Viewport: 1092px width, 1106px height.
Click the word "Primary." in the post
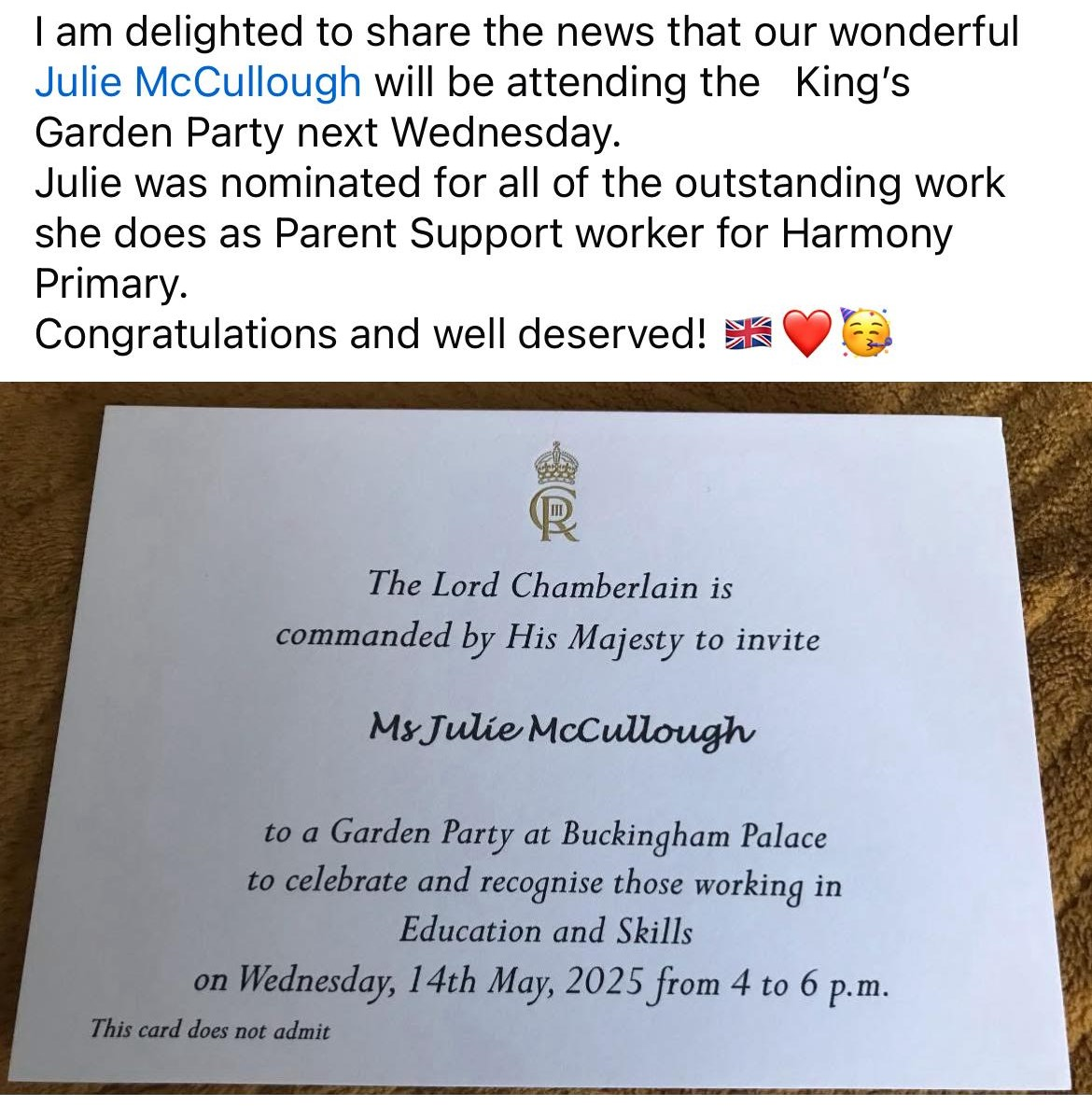pyautogui.click(x=111, y=284)
